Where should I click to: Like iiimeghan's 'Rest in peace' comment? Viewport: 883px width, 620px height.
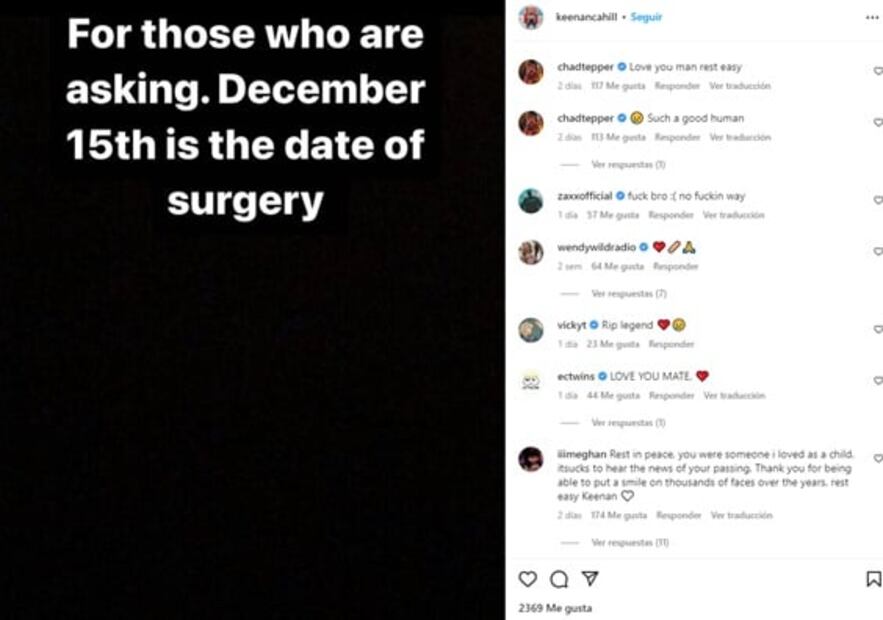[877, 458]
